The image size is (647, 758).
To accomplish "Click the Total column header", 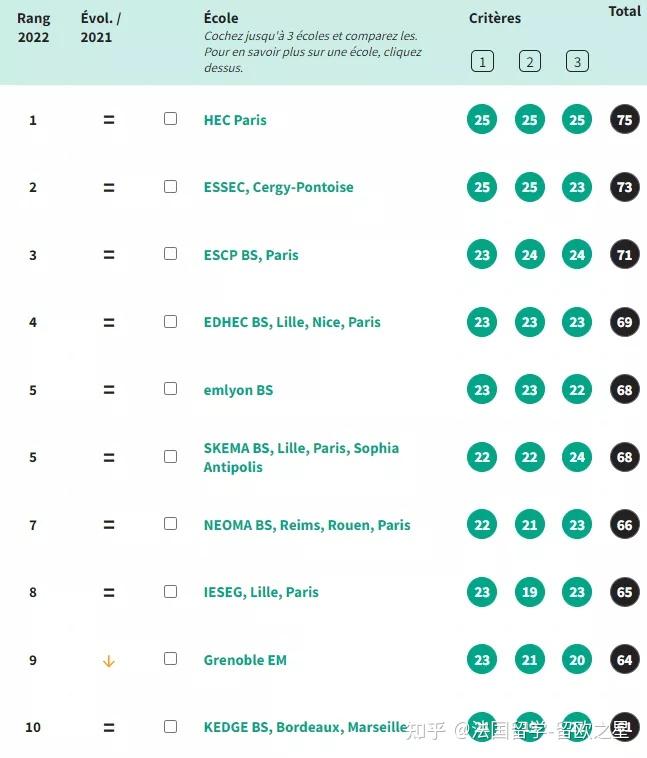I will [x=625, y=12].
